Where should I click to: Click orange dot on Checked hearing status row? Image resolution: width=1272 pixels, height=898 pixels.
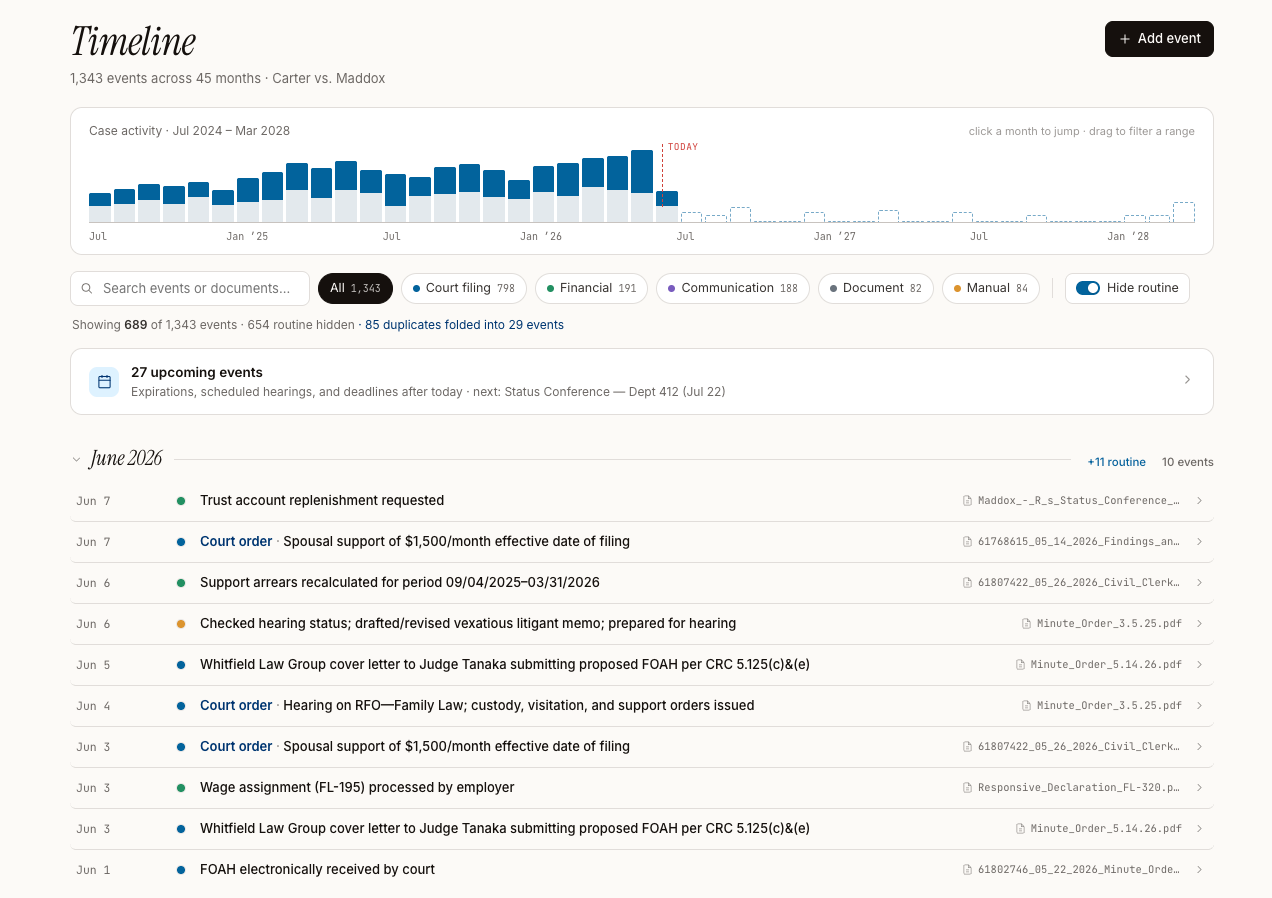[x=181, y=624]
